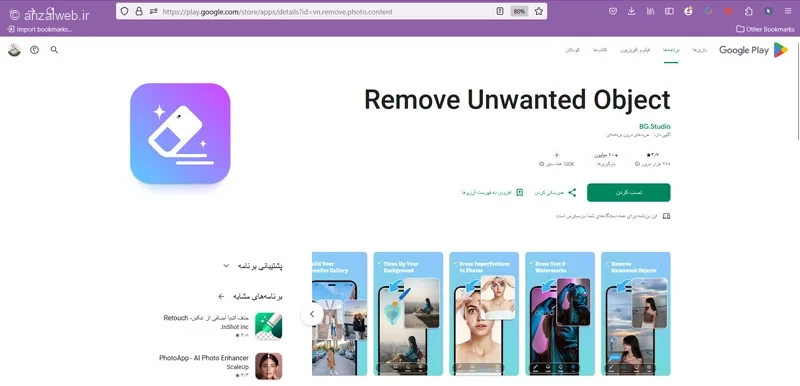Open the 'Erase Imperfections in Photos' screenshot
This screenshot has height=386, width=800.
(x=484, y=314)
